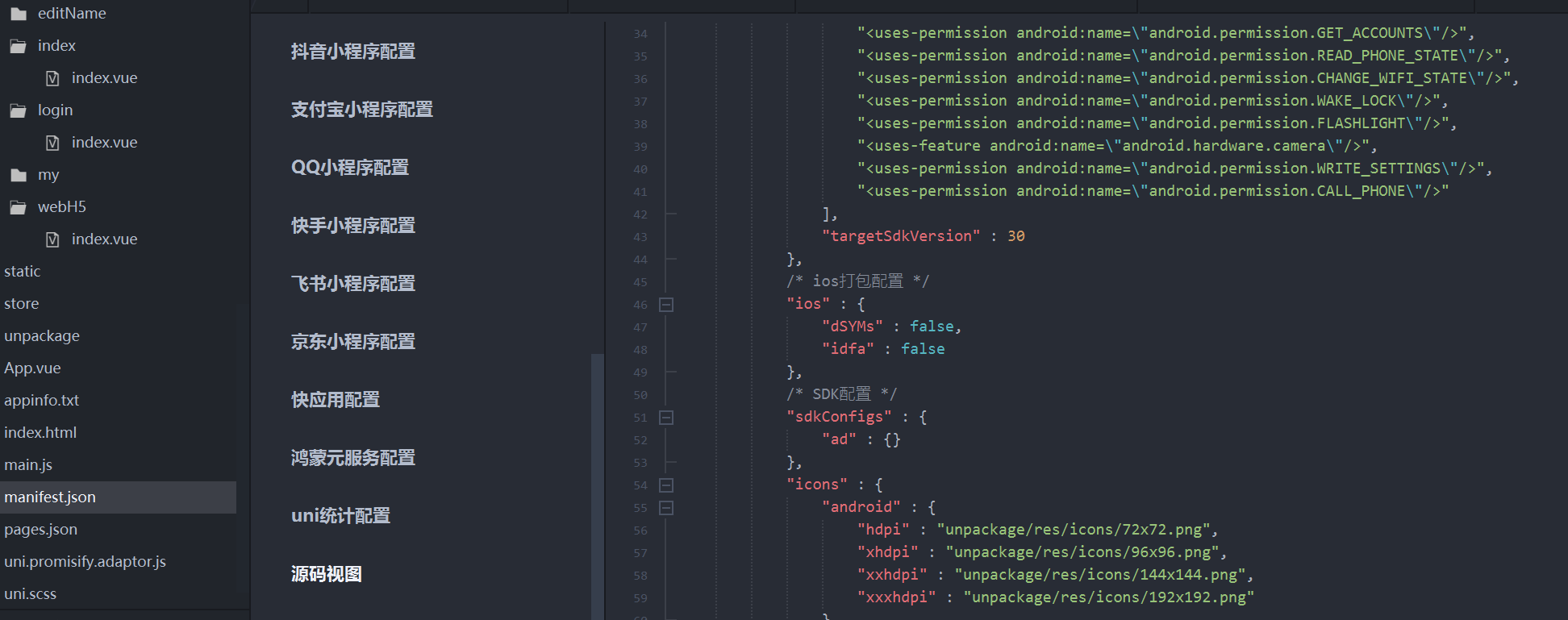This screenshot has height=620, width=1568.
Task: Click the "dSYMs" key on line 47
Action: pyautogui.click(x=852, y=327)
